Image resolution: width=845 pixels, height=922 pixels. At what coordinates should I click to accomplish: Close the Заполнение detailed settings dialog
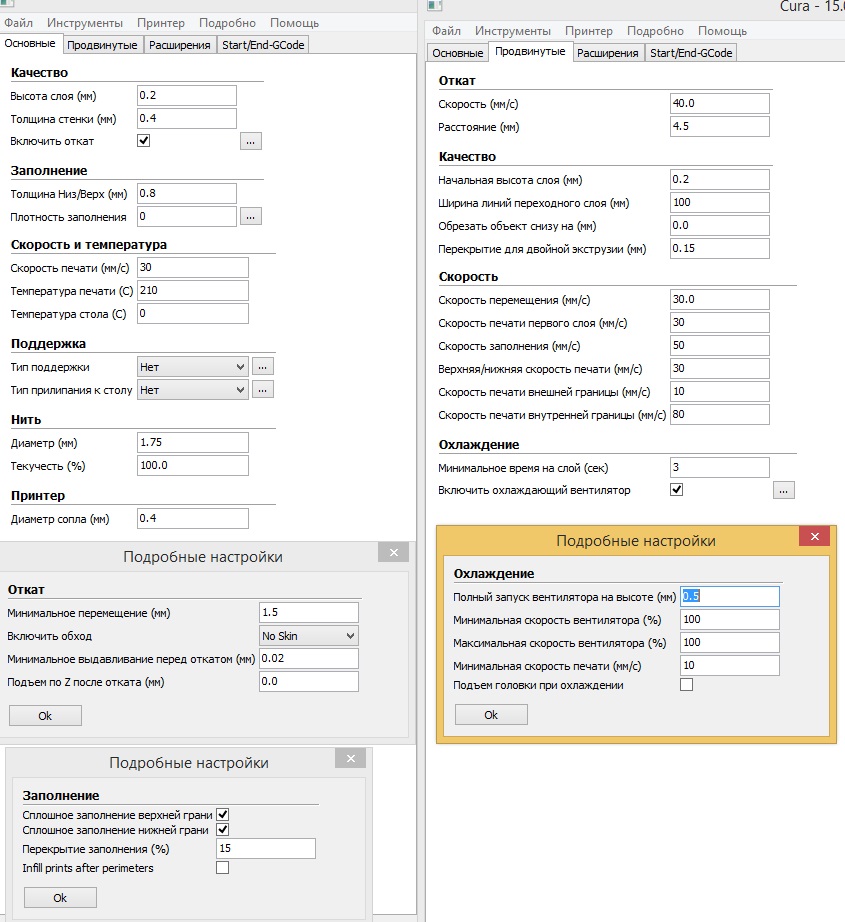(350, 758)
